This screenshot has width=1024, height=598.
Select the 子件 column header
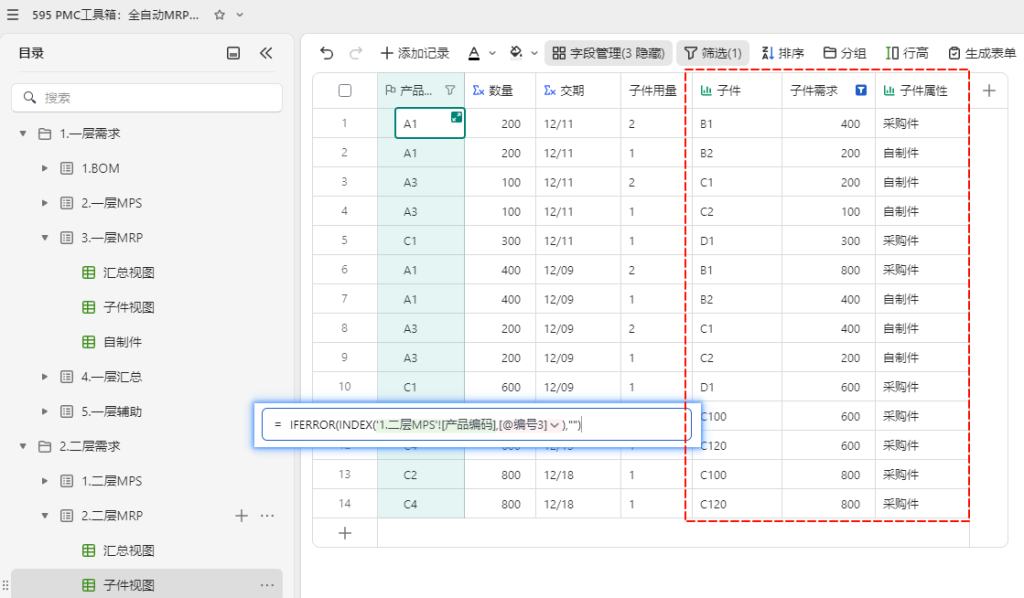click(x=737, y=90)
